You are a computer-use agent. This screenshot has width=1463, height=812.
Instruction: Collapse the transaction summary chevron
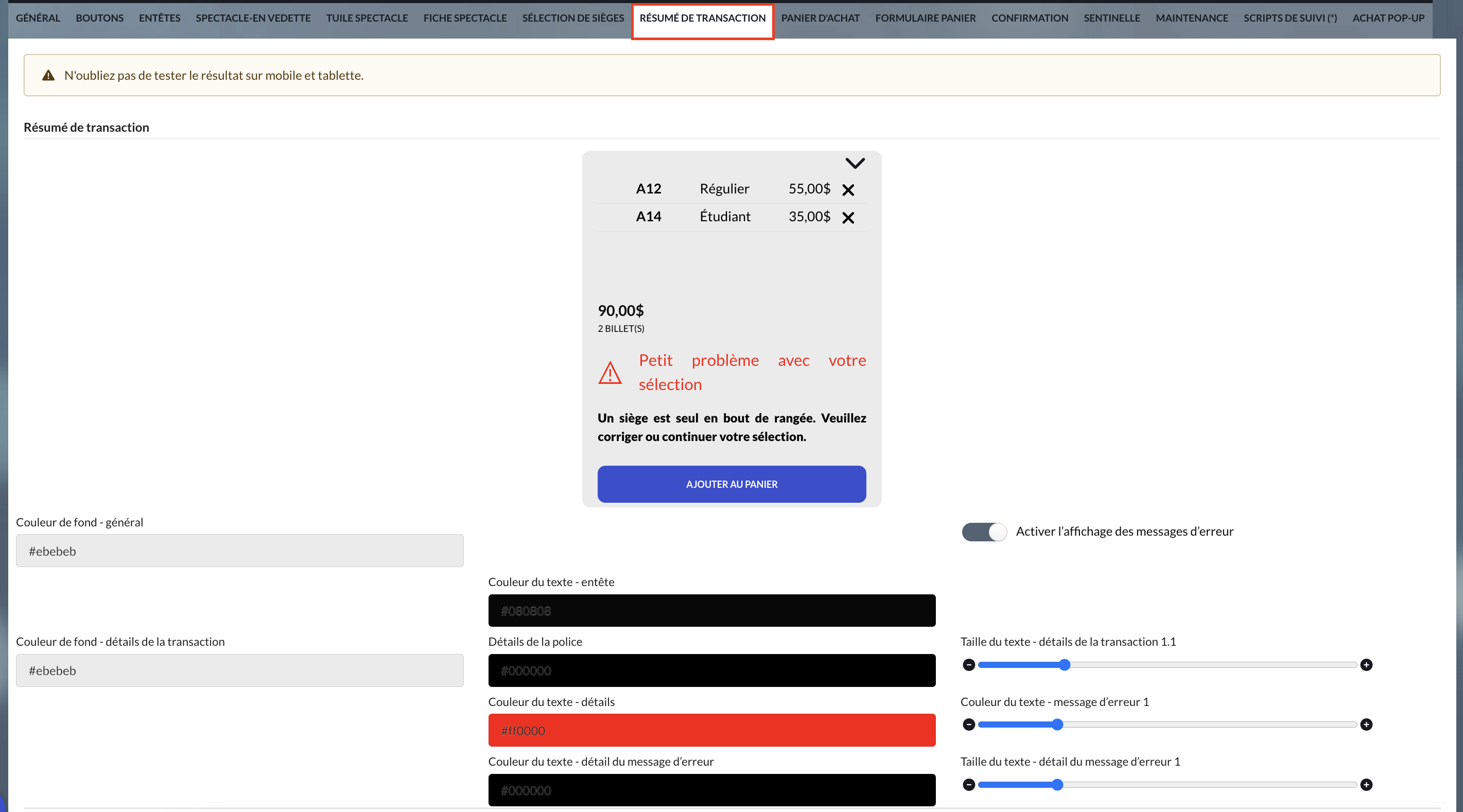855,164
